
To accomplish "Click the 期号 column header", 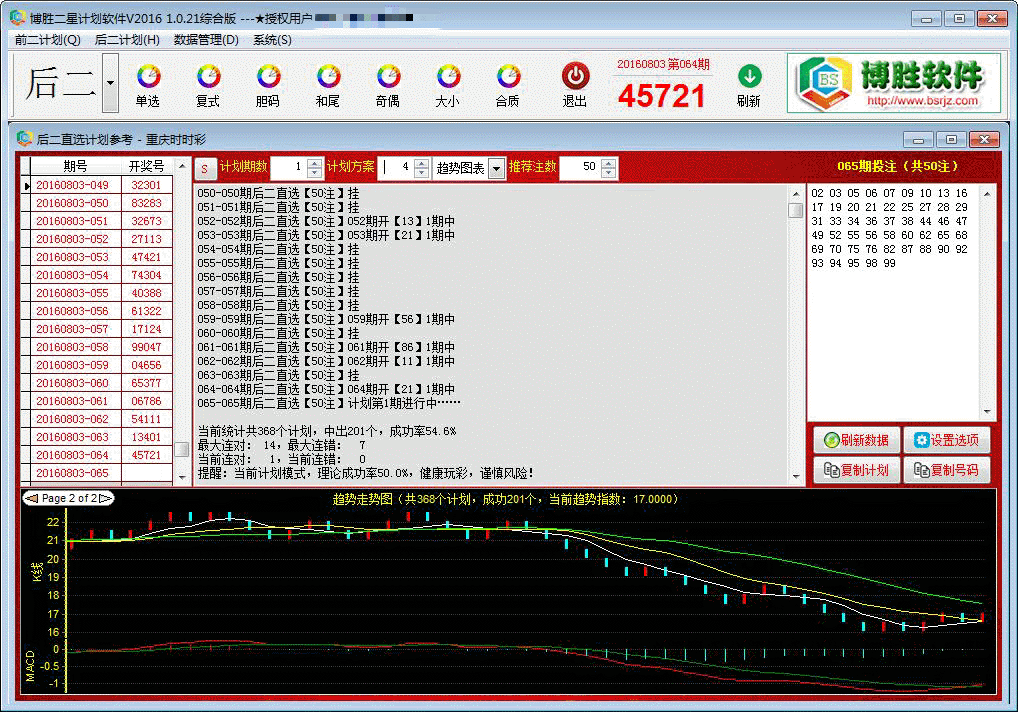I will (75, 166).
